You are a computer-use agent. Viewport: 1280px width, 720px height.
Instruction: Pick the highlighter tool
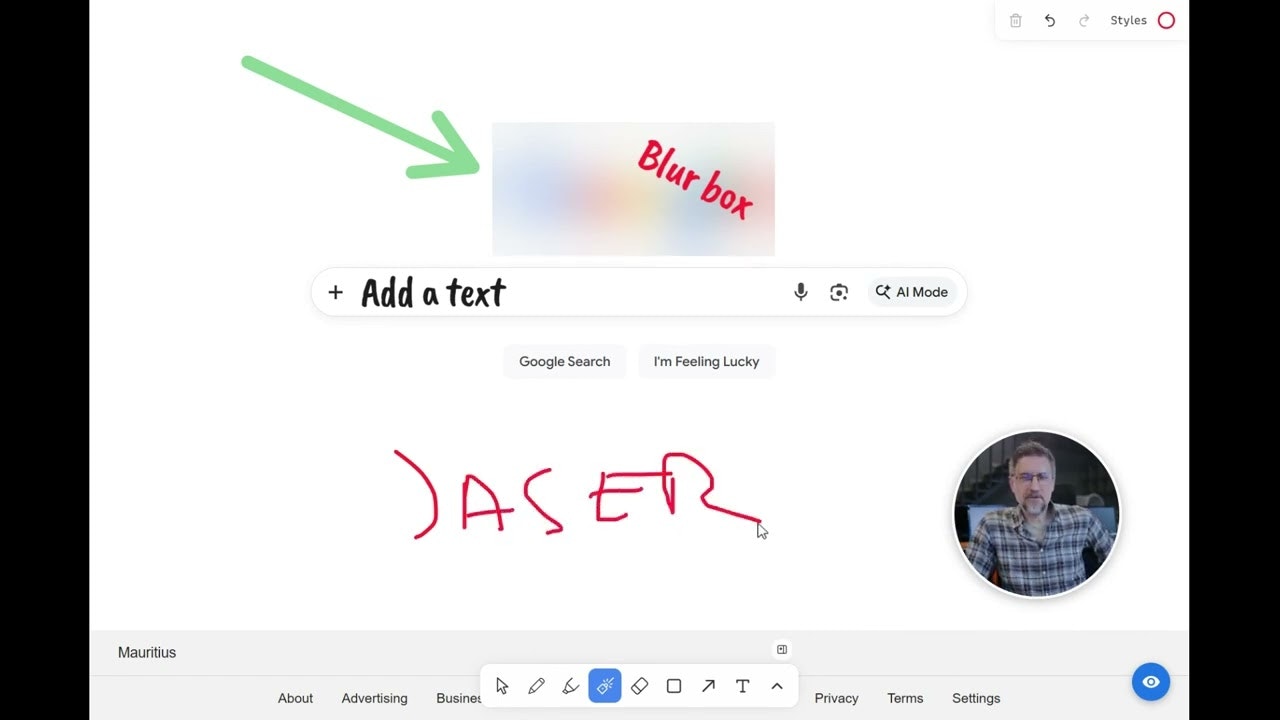tap(571, 686)
